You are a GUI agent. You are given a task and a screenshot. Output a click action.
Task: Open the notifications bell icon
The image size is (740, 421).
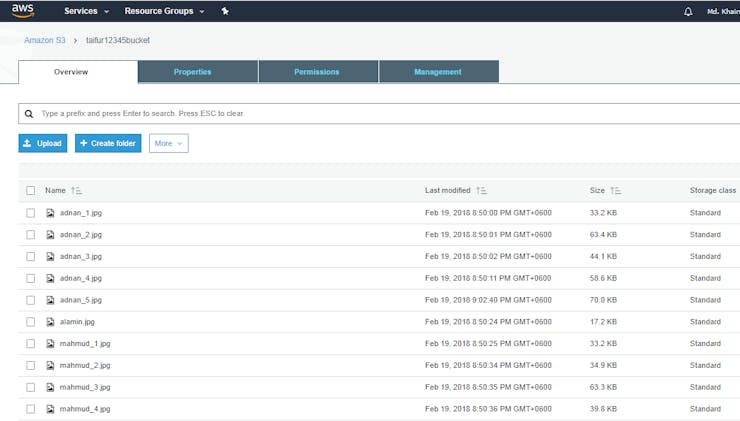point(687,11)
